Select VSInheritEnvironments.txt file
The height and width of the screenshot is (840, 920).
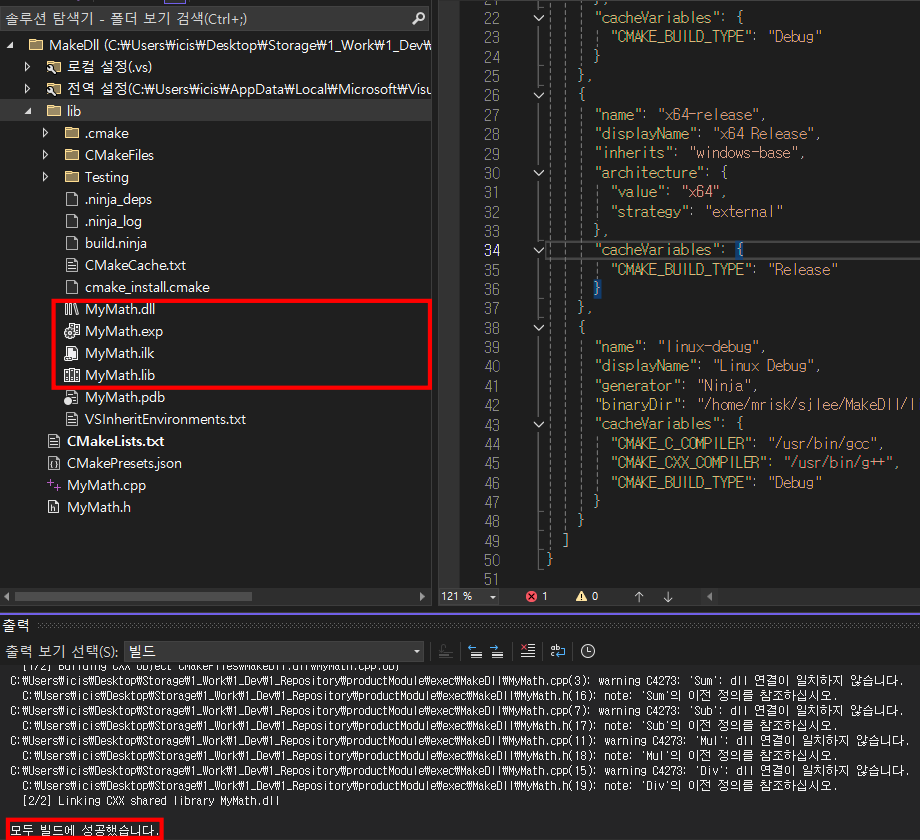pos(165,419)
